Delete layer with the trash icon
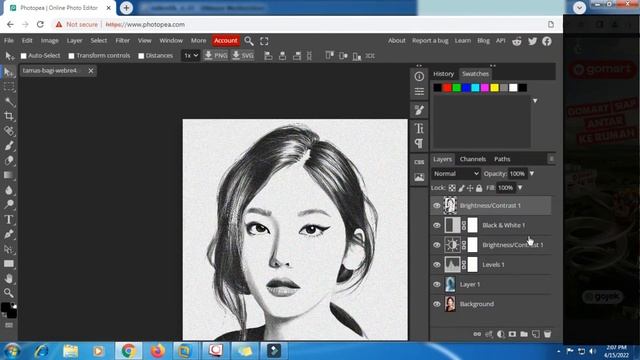 tap(547, 334)
